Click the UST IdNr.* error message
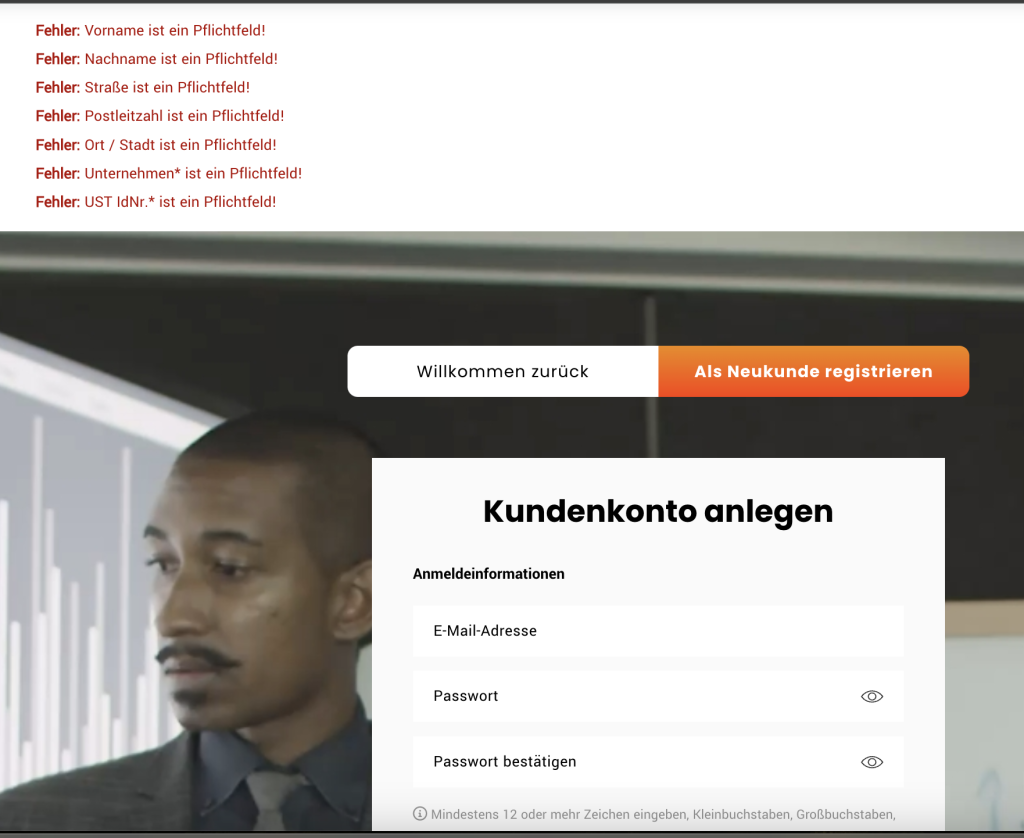 tap(156, 202)
